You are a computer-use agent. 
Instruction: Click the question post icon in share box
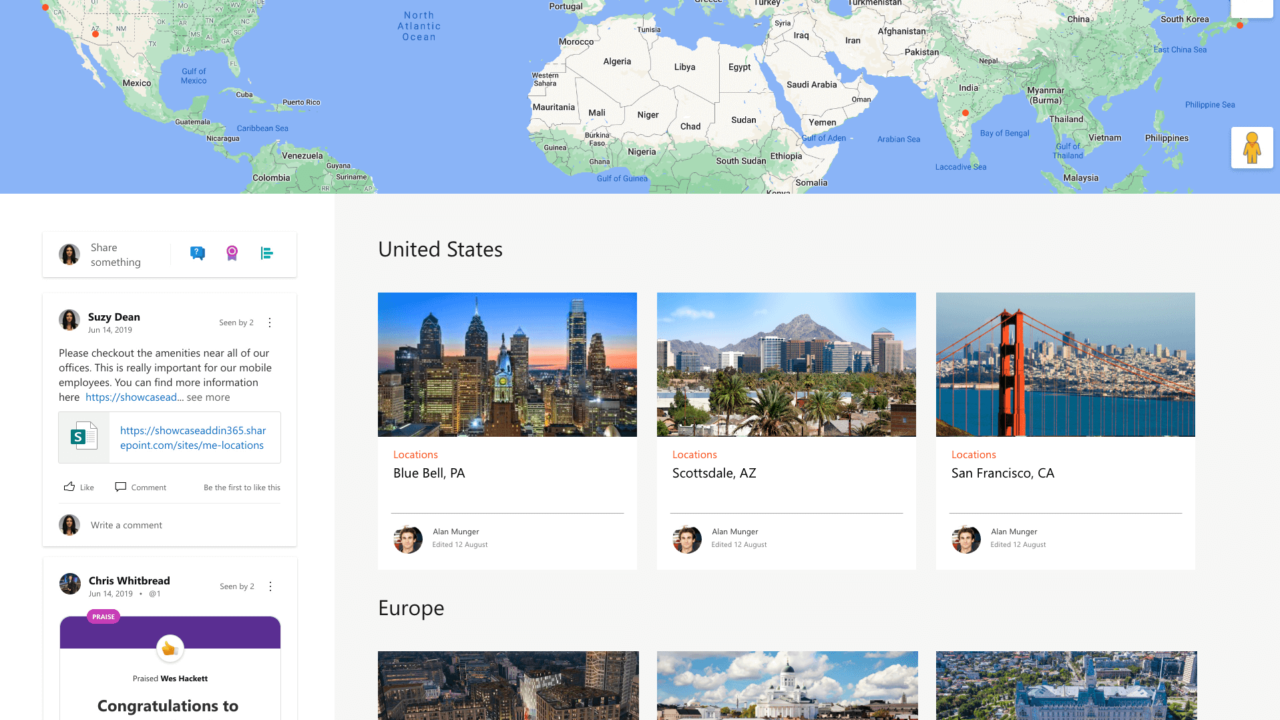point(197,254)
